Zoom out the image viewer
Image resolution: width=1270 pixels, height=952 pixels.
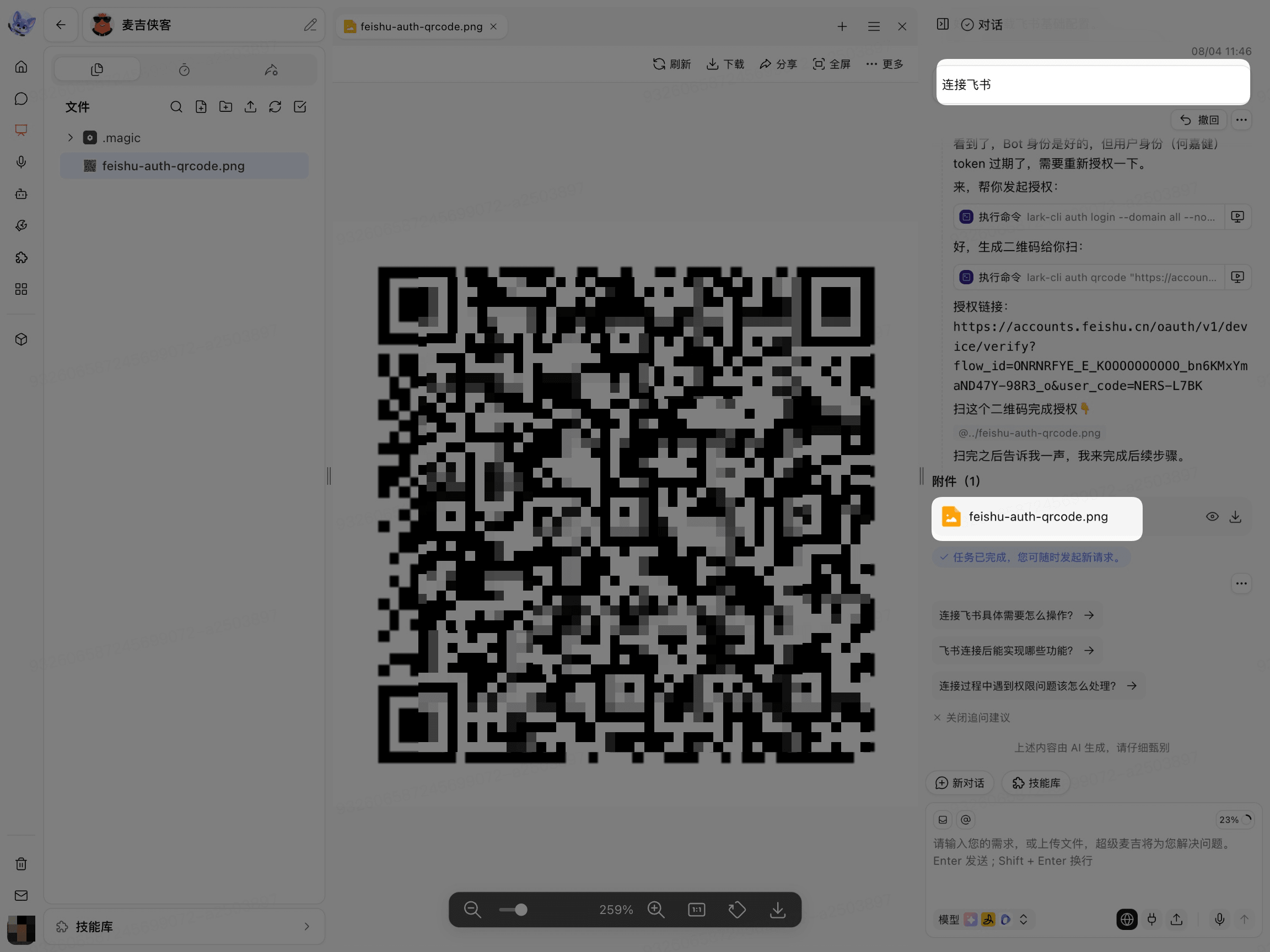pyautogui.click(x=472, y=910)
